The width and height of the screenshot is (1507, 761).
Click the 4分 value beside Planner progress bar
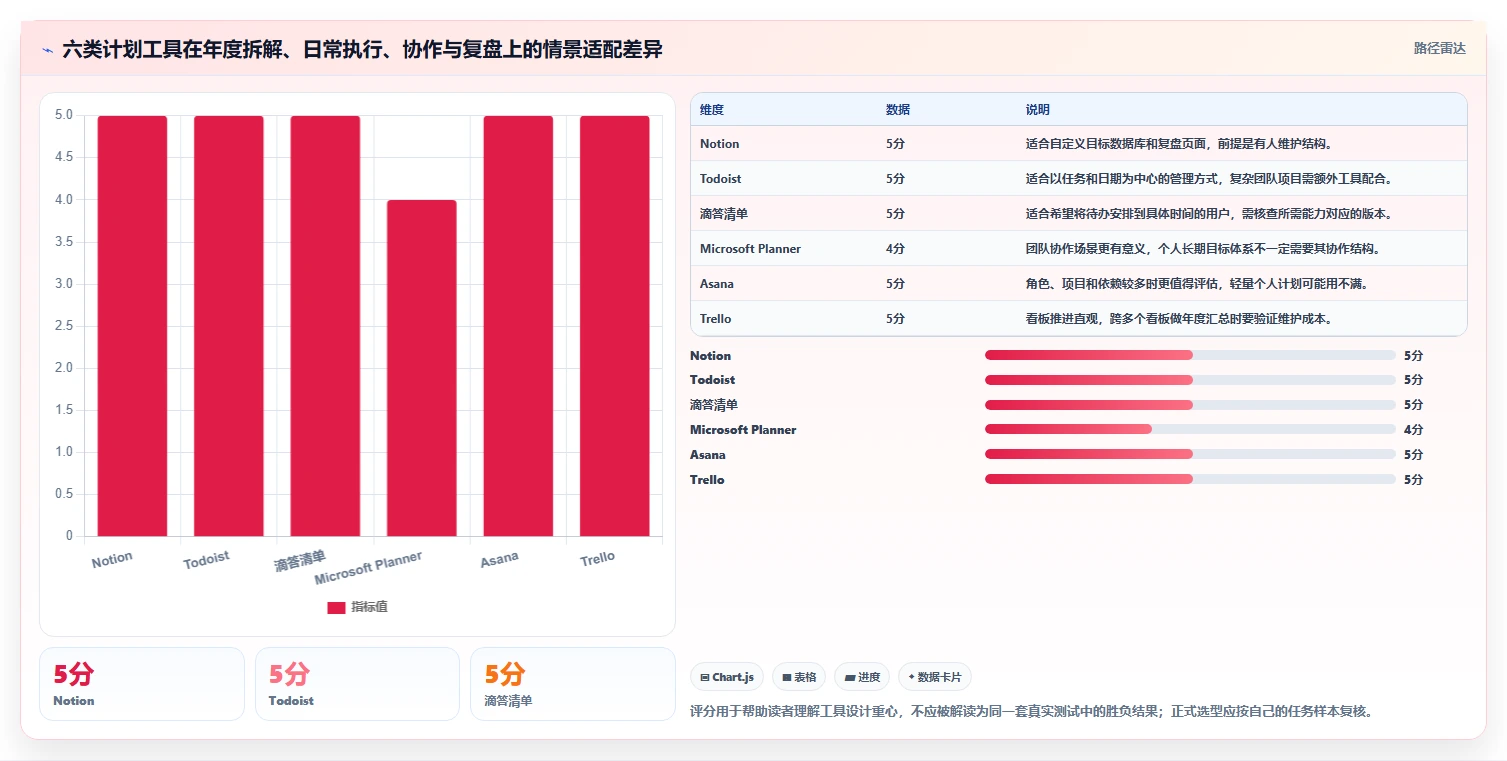(1413, 430)
